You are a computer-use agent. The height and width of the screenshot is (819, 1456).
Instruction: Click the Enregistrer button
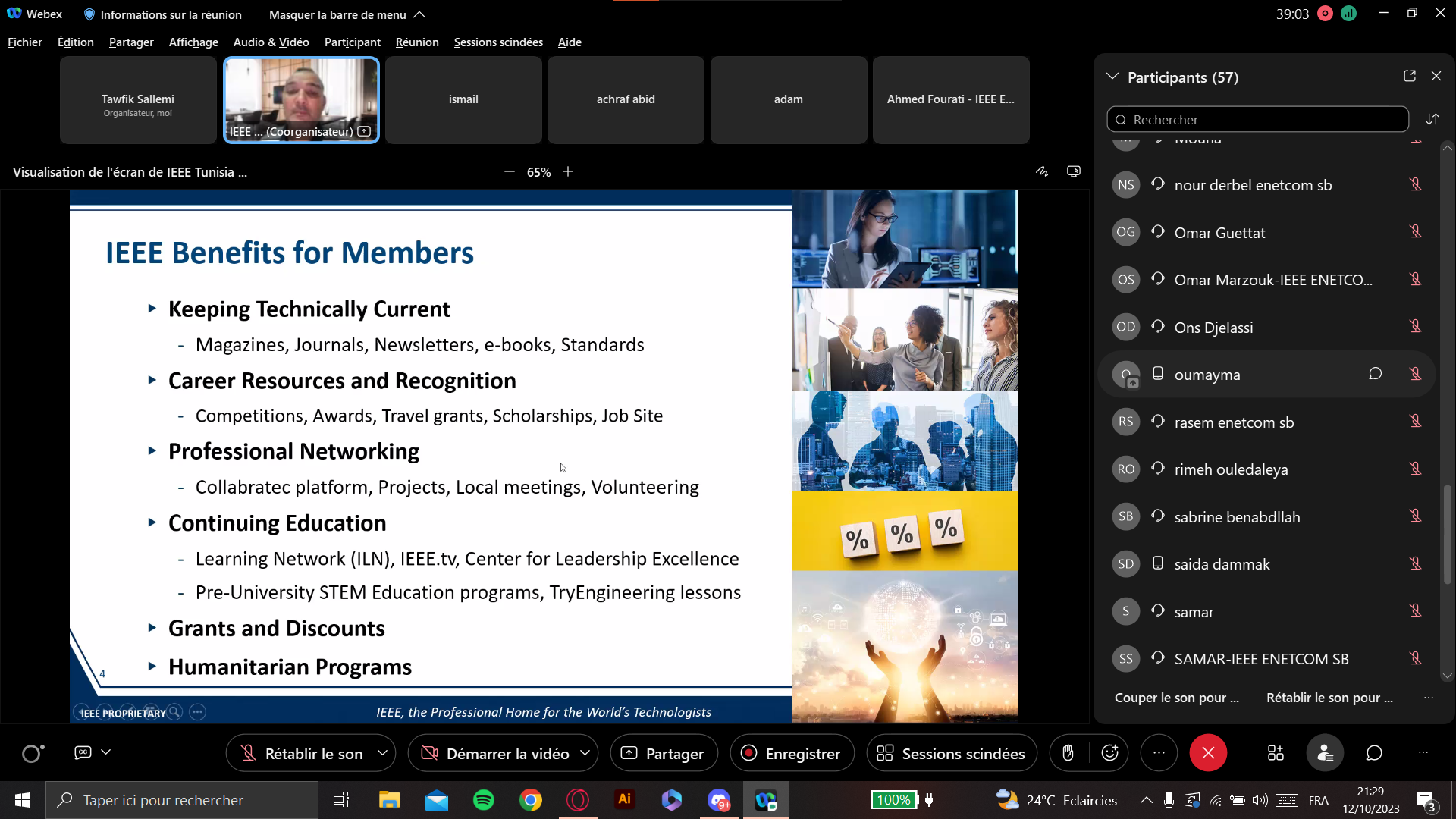point(792,753)
